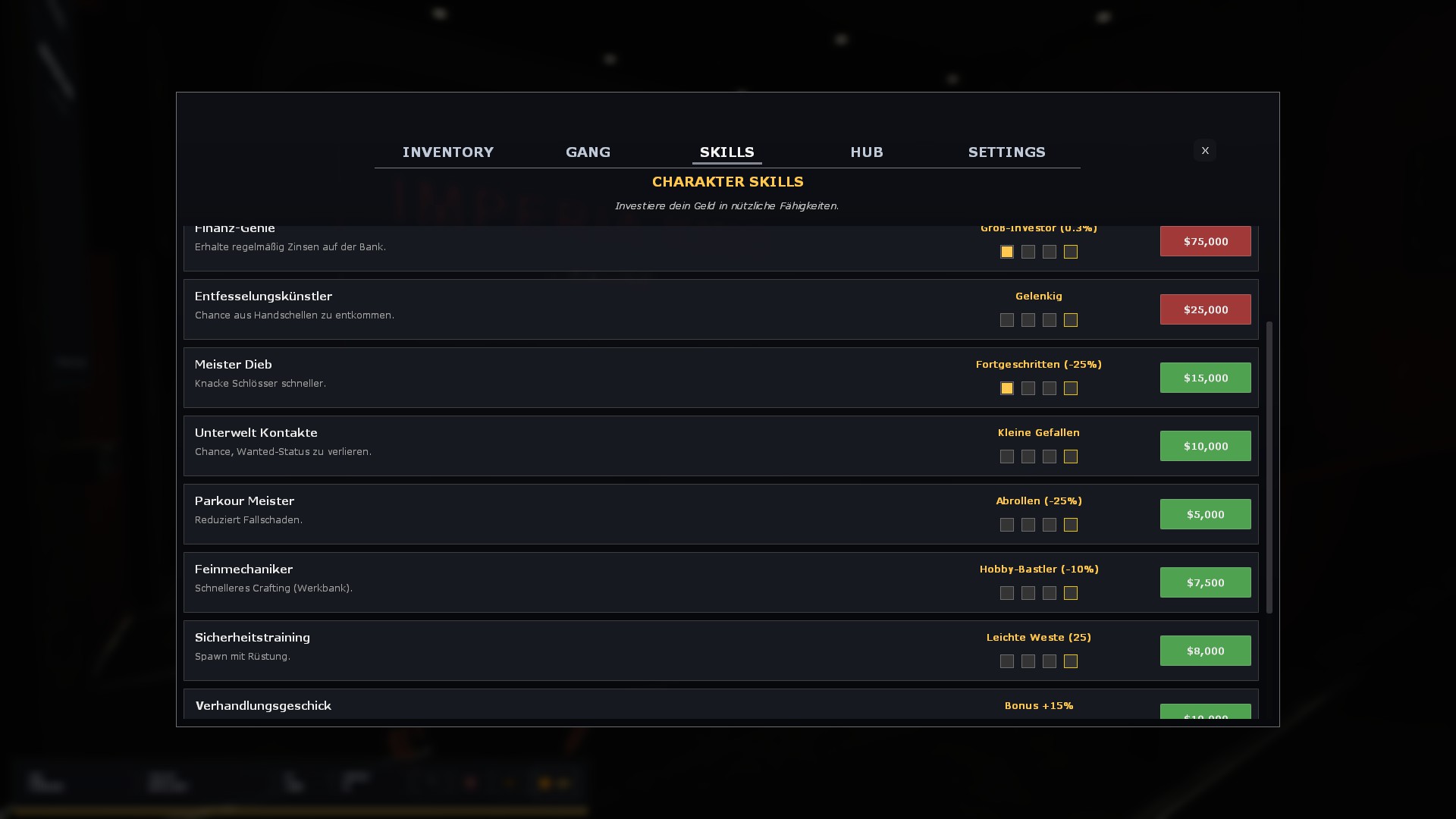
Task: Purchase Leichte Weste for $8,000
Action: click(1205, 650)
